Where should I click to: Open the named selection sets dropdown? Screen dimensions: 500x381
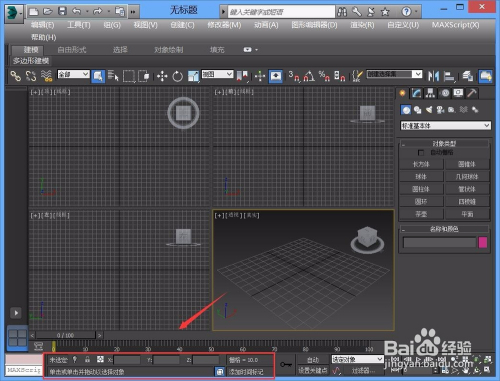tap(394, 74)
